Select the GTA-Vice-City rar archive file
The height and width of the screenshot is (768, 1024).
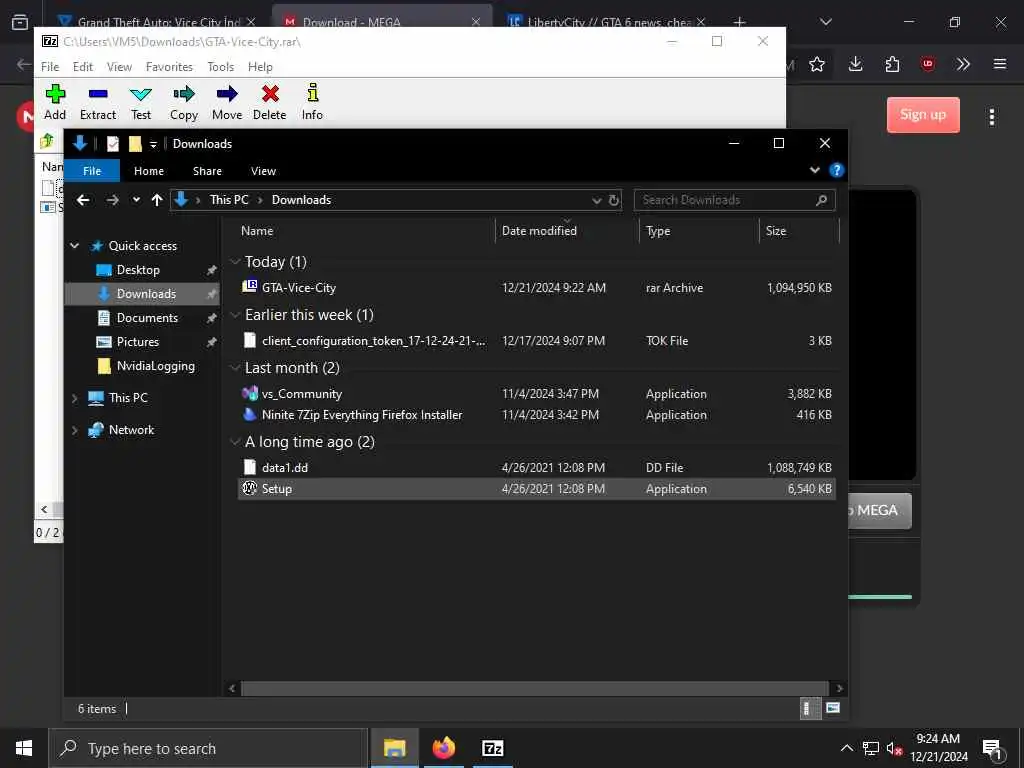click(537, 287)
